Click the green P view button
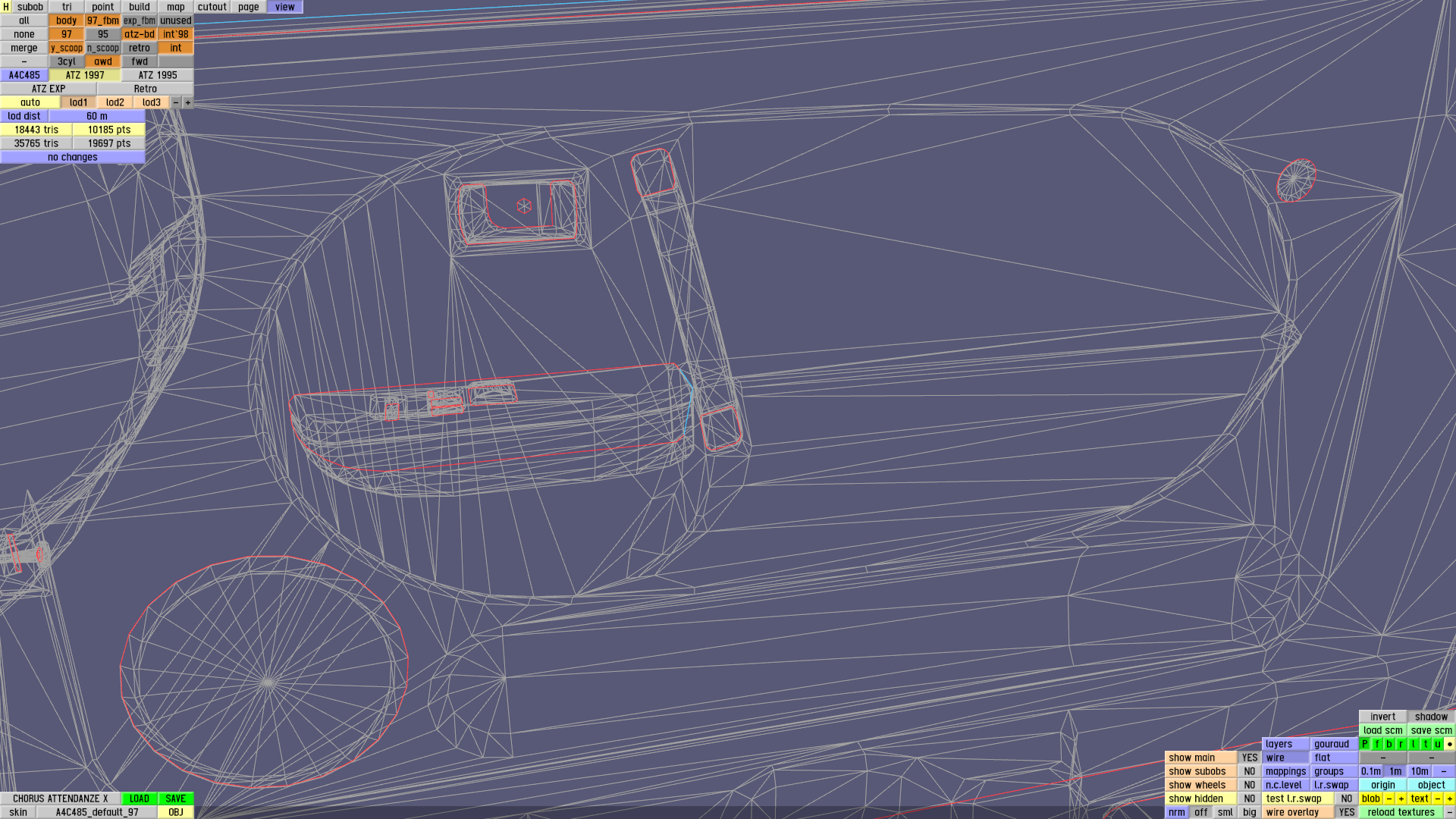1456x819 pixels. coord(1365,744)
